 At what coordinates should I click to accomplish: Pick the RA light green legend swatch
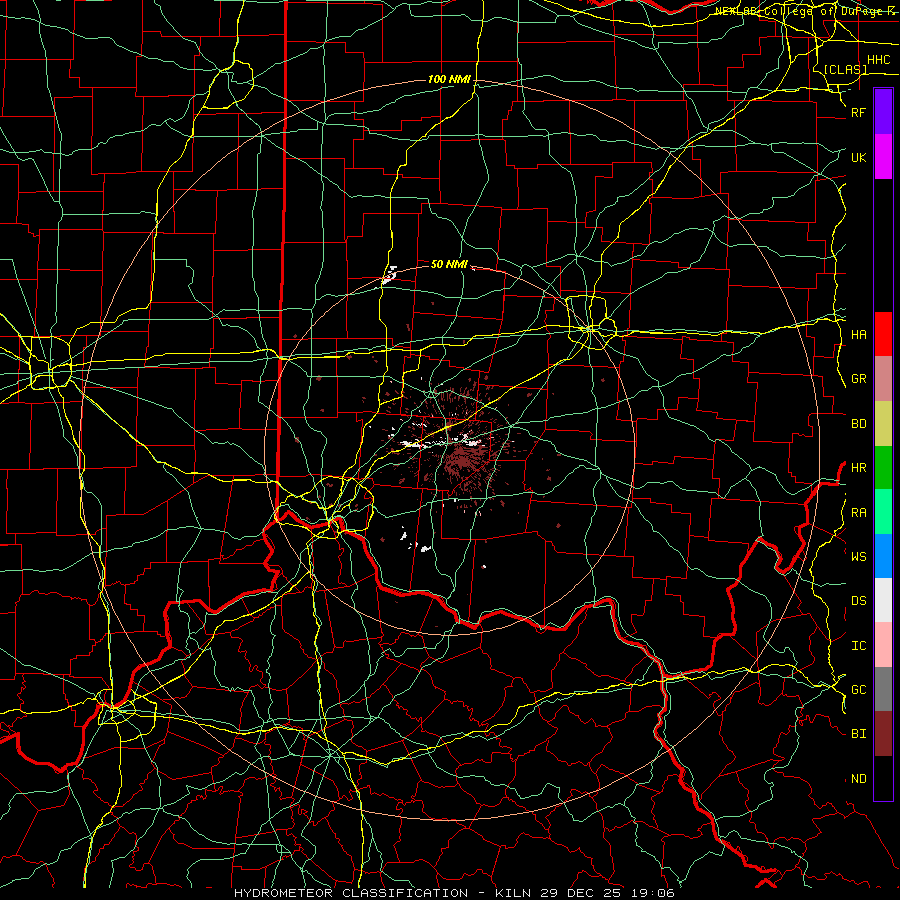pos(883,512)
